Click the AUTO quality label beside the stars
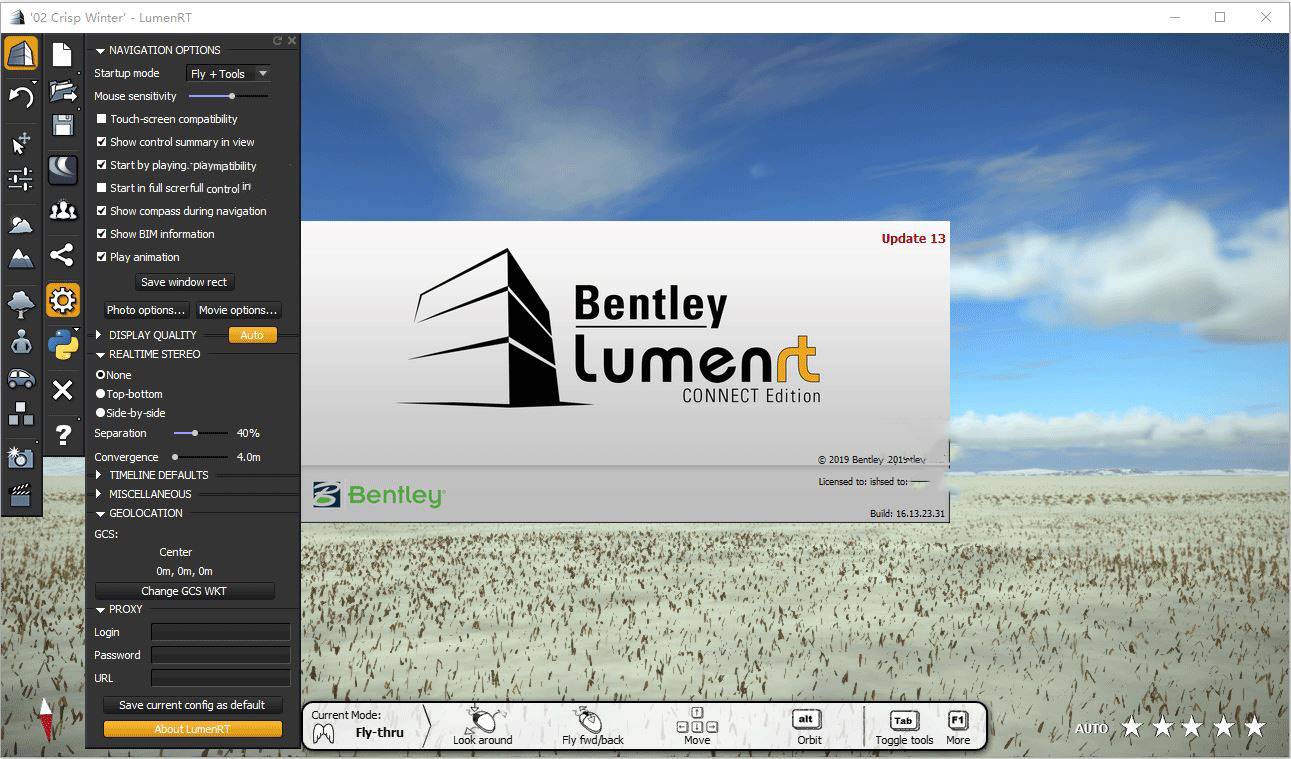 [x=1091, y=728]
